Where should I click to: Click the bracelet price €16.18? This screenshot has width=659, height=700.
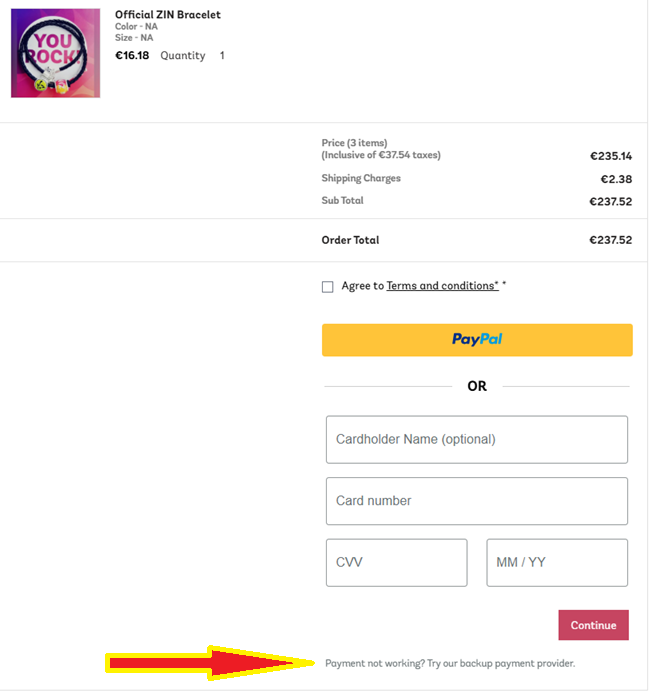[x=132, y=56]
